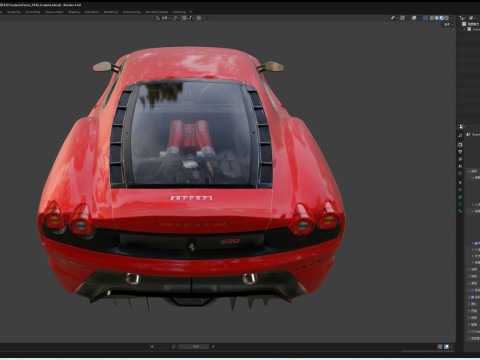Switch to the Animation workspace tab

[x=92, y=12]
